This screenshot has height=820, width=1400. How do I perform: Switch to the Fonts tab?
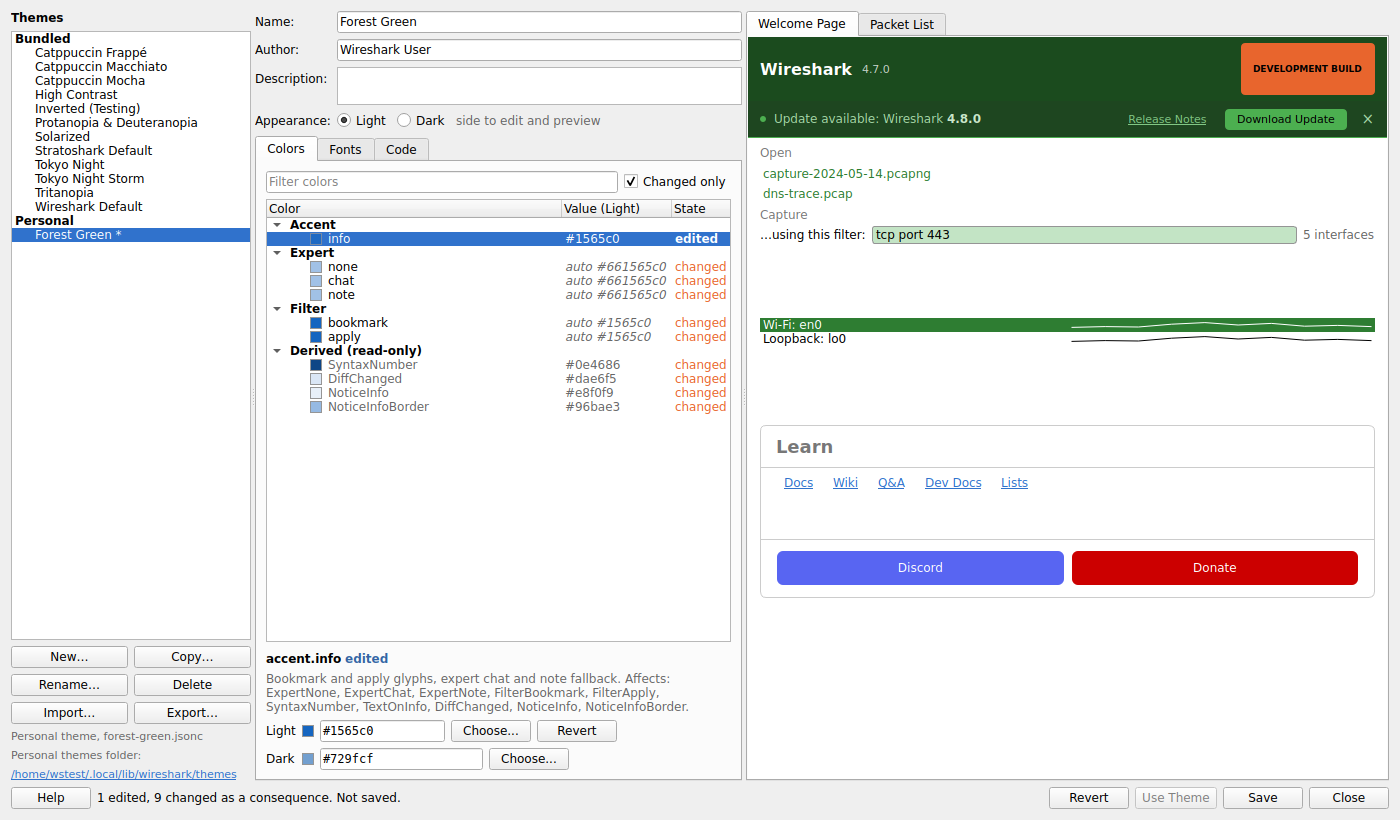pos(346,149)
